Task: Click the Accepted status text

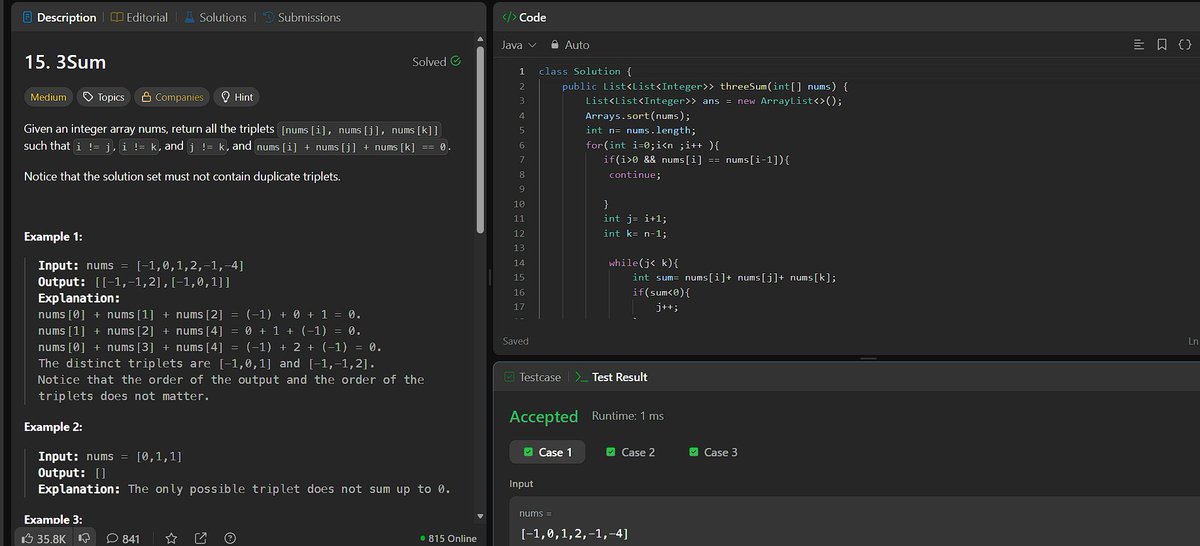Action: (x=544, y=417)
